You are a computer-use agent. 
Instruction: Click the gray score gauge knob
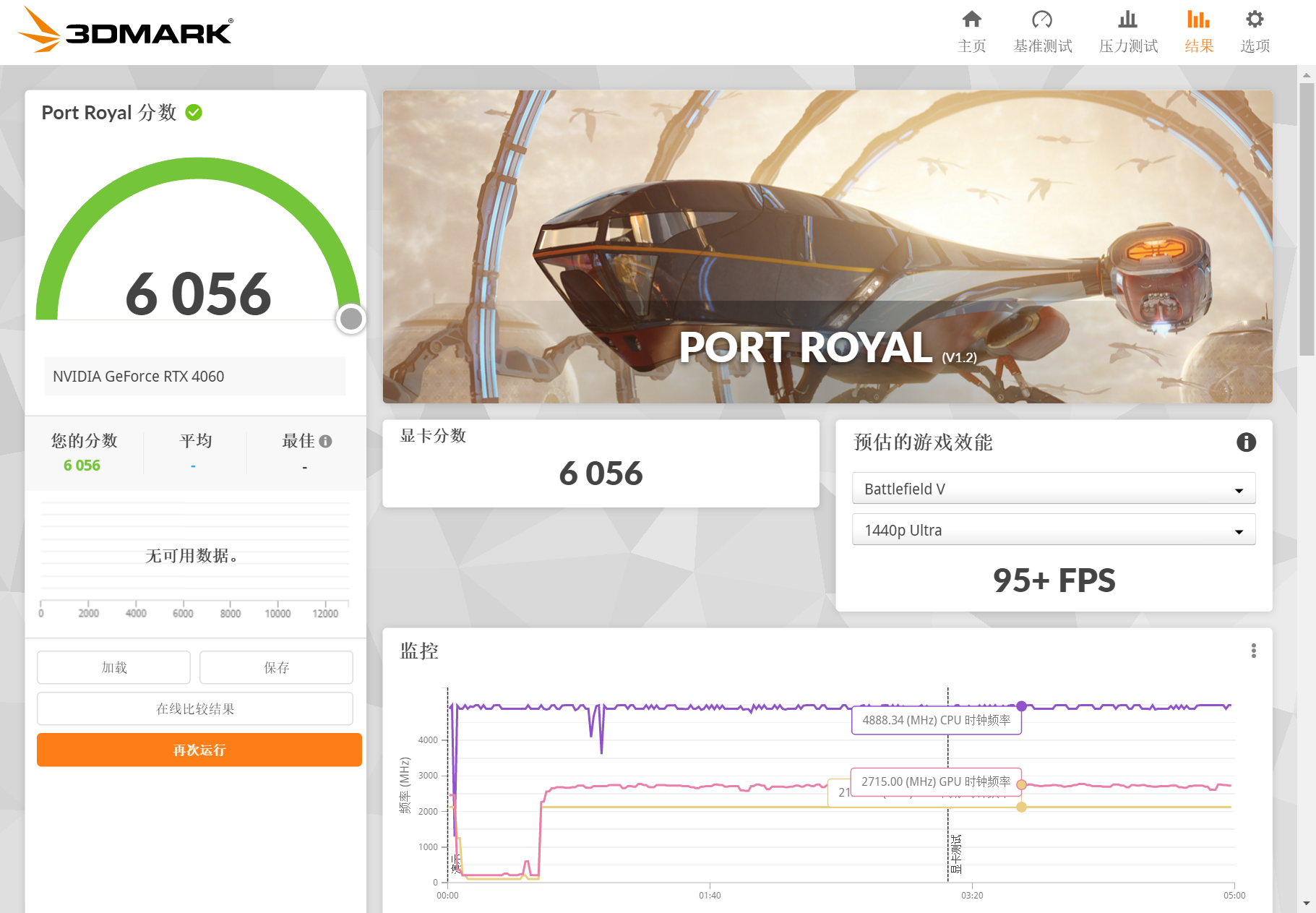(351, 319)
